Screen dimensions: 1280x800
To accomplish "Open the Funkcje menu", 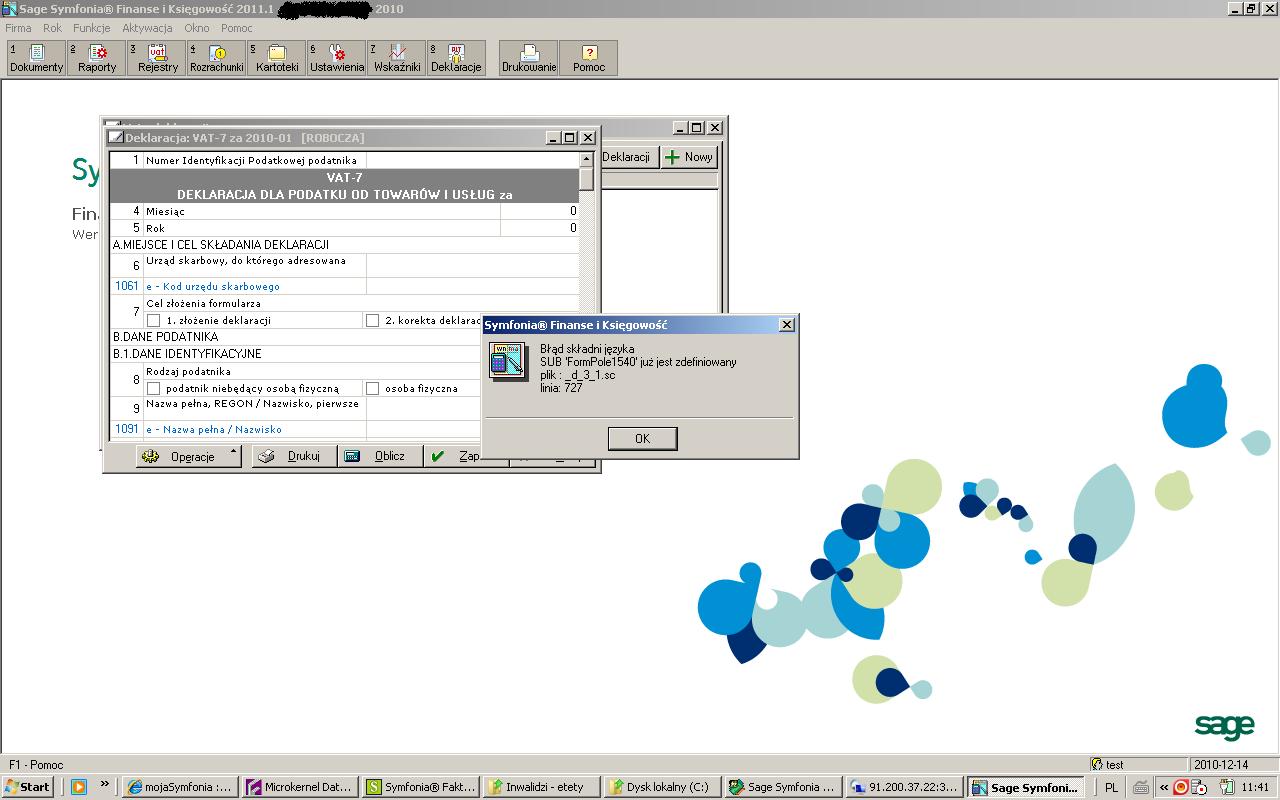I will [91, 28].
